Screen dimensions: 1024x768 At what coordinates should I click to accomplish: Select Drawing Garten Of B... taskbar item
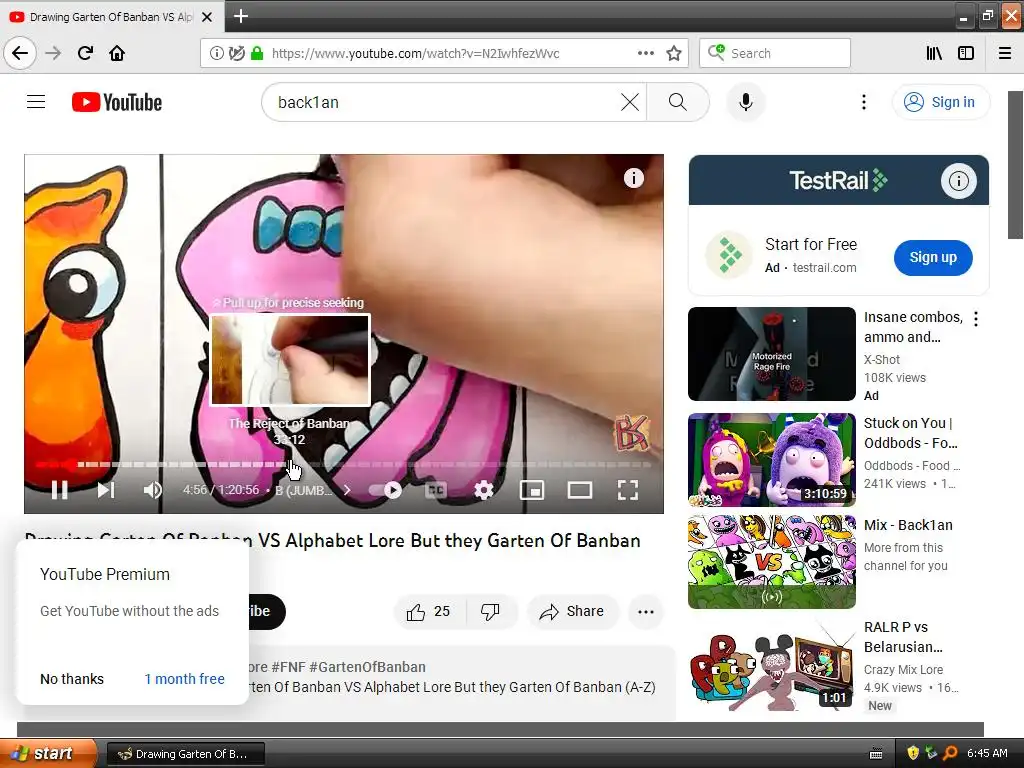[186, 754]
